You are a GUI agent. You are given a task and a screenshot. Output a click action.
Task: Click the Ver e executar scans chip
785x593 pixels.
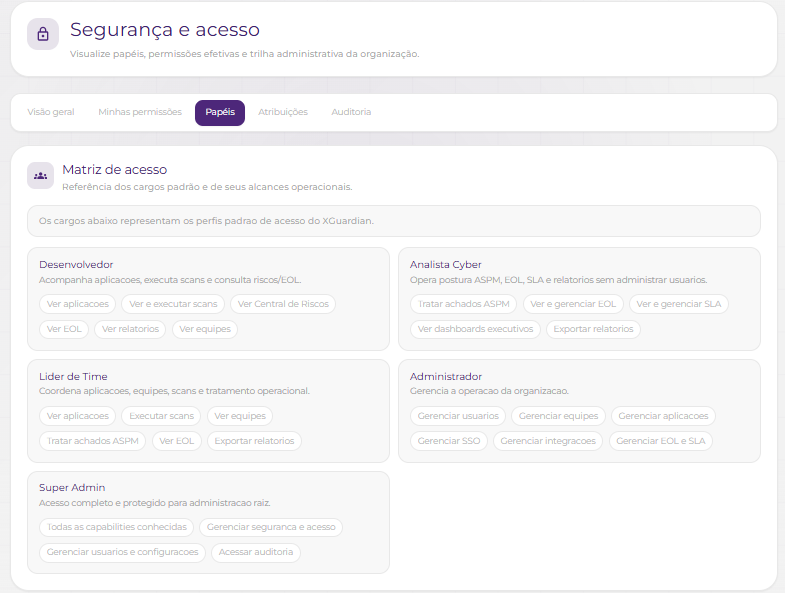(173, 304)
